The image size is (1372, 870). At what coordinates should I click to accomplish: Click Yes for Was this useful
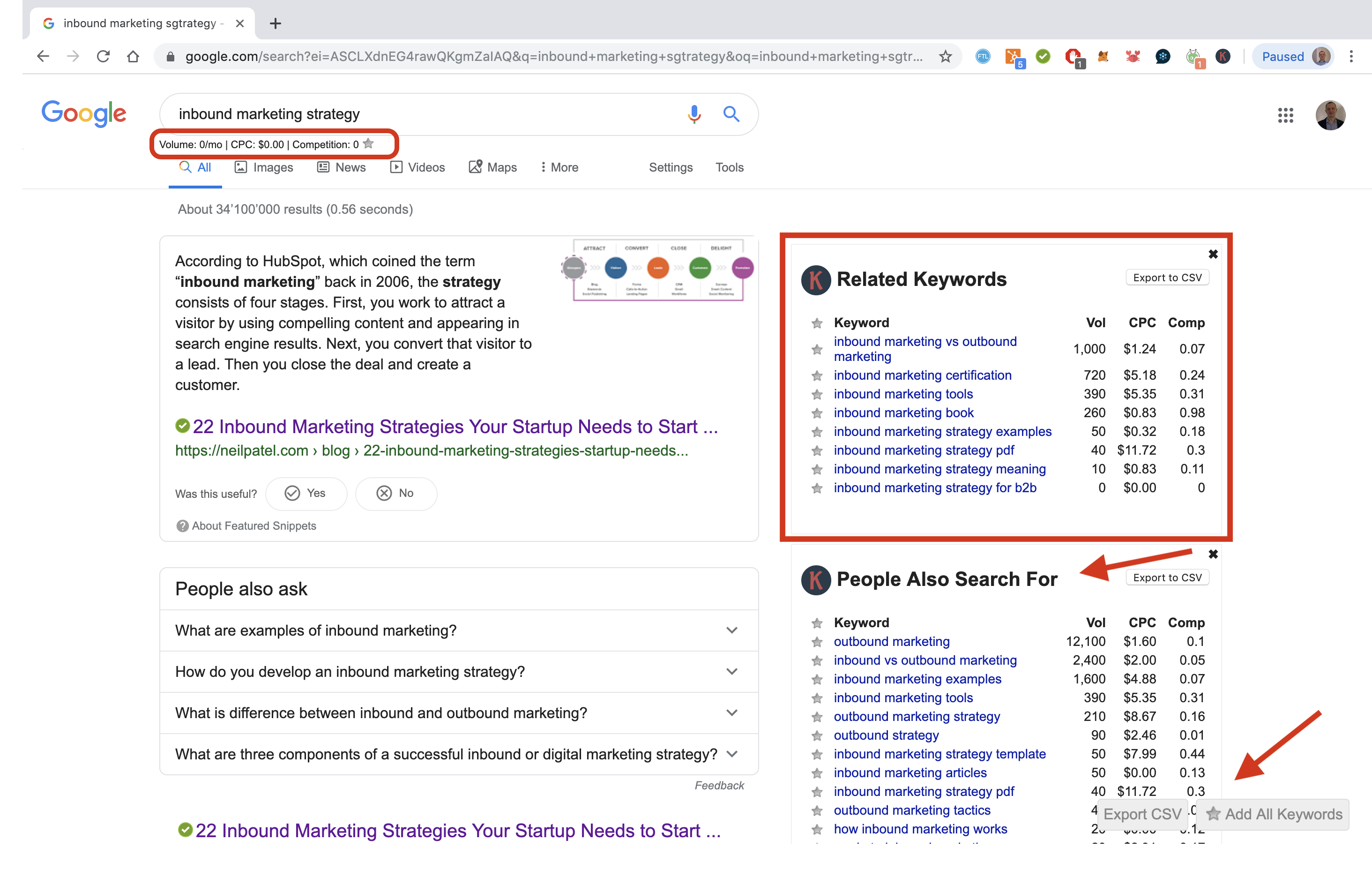tap(306, 493)
